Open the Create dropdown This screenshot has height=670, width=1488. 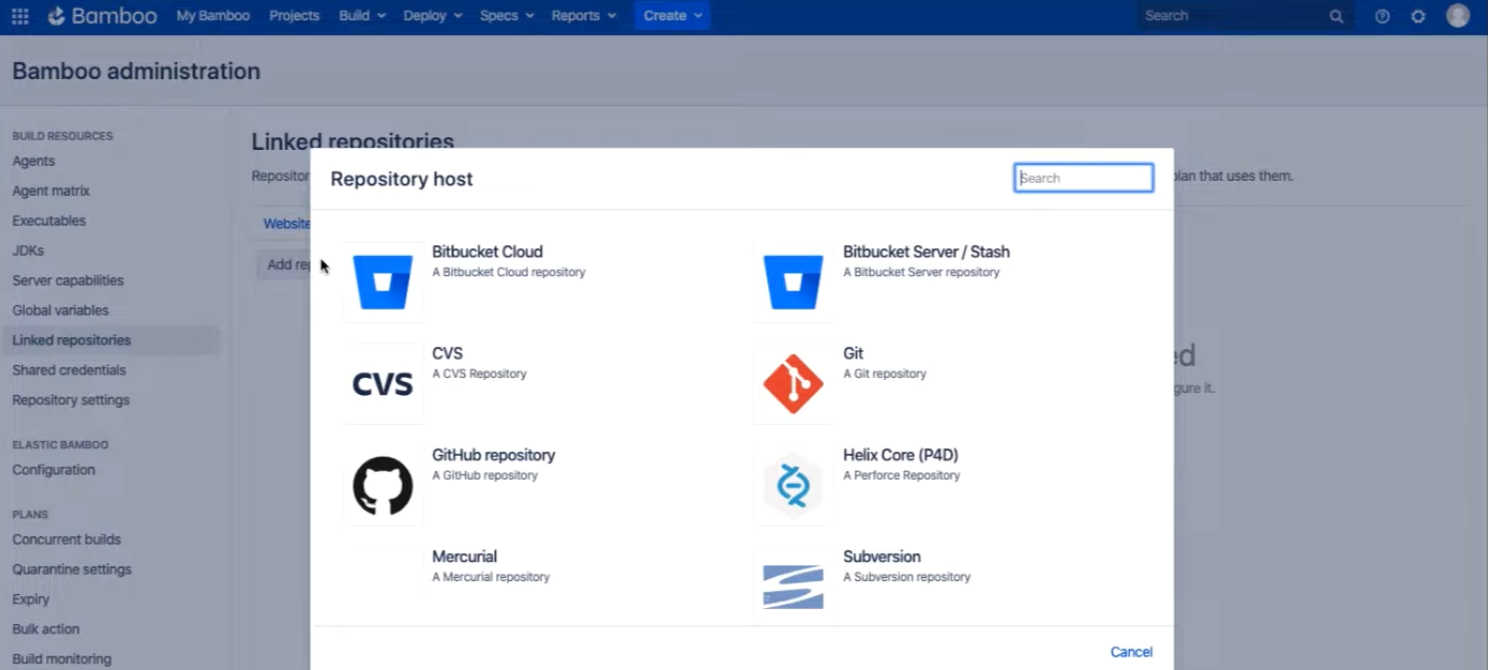pos(671,15)
